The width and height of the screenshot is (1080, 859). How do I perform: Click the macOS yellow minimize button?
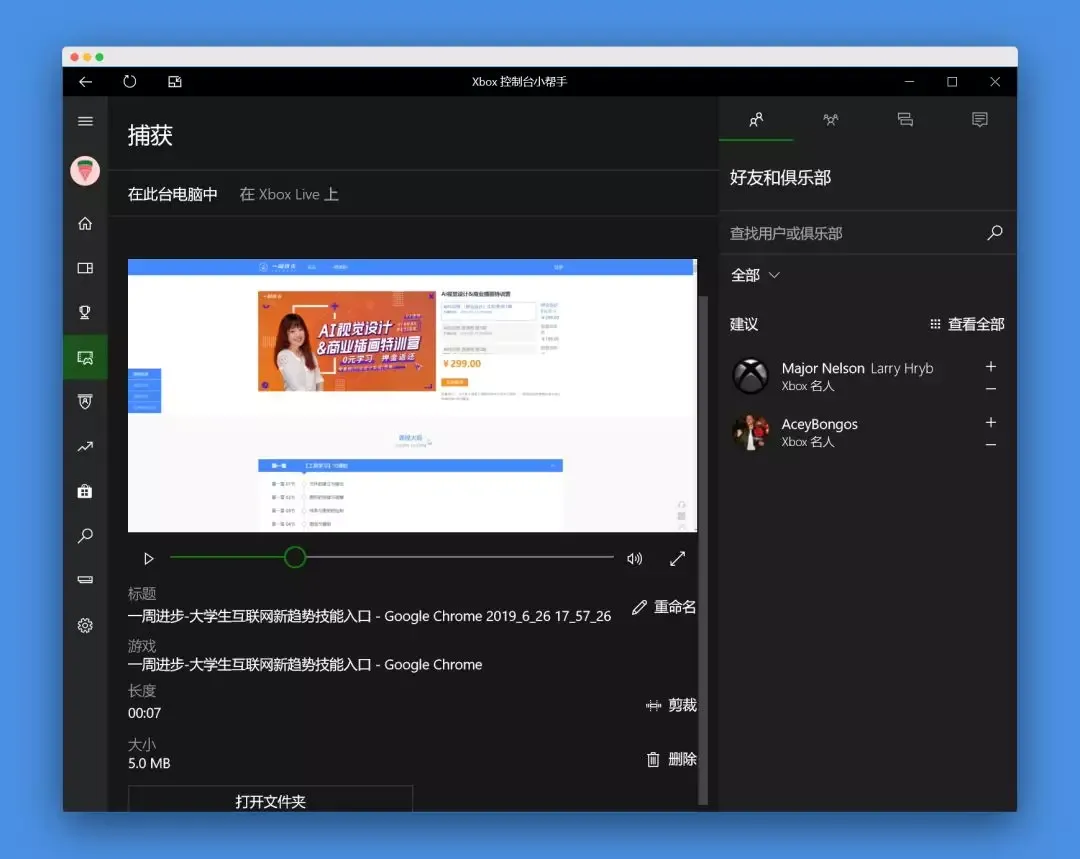point(87,57)
